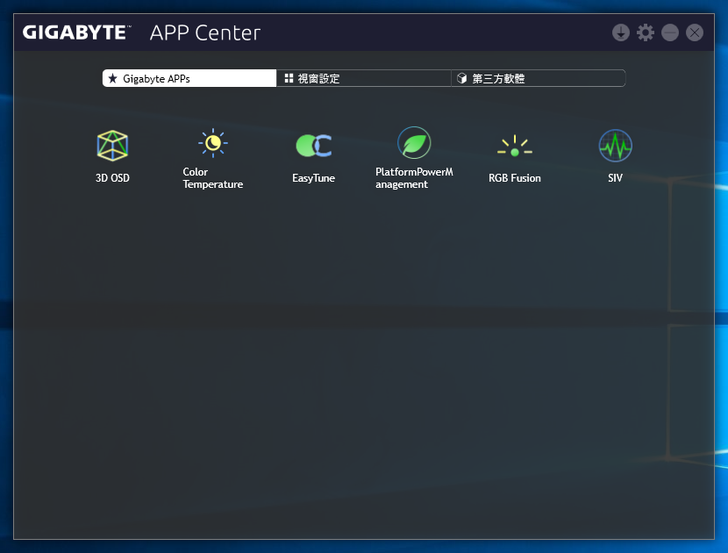This screenshot has height=553, width=728.
Task: Open the Color Temperature sun icon
Action: pyautogui.click(x=212, y=144)
